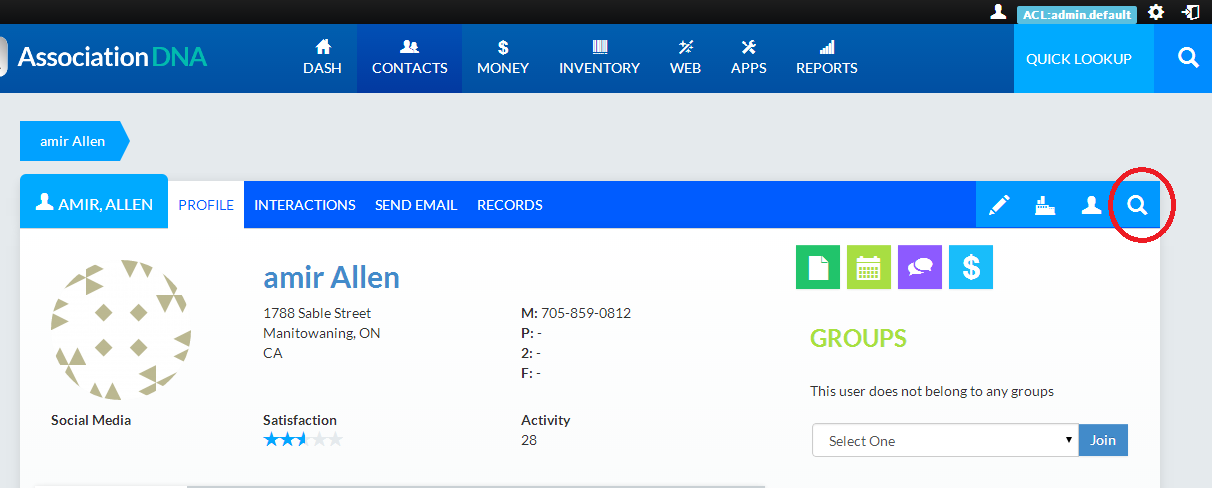Viewport: 1212px width, 488px height.
Task: Go to the Records tab
Action: tap(509, 205)
